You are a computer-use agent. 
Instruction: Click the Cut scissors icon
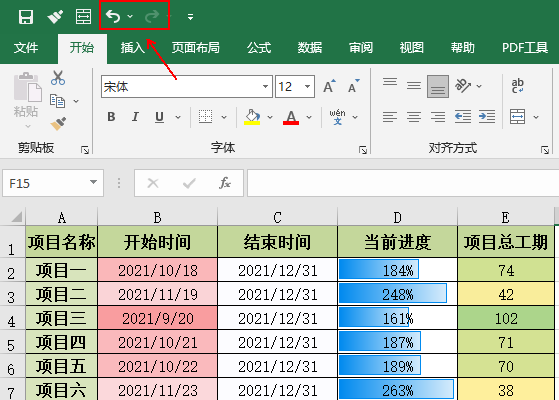tap(58, 77)
